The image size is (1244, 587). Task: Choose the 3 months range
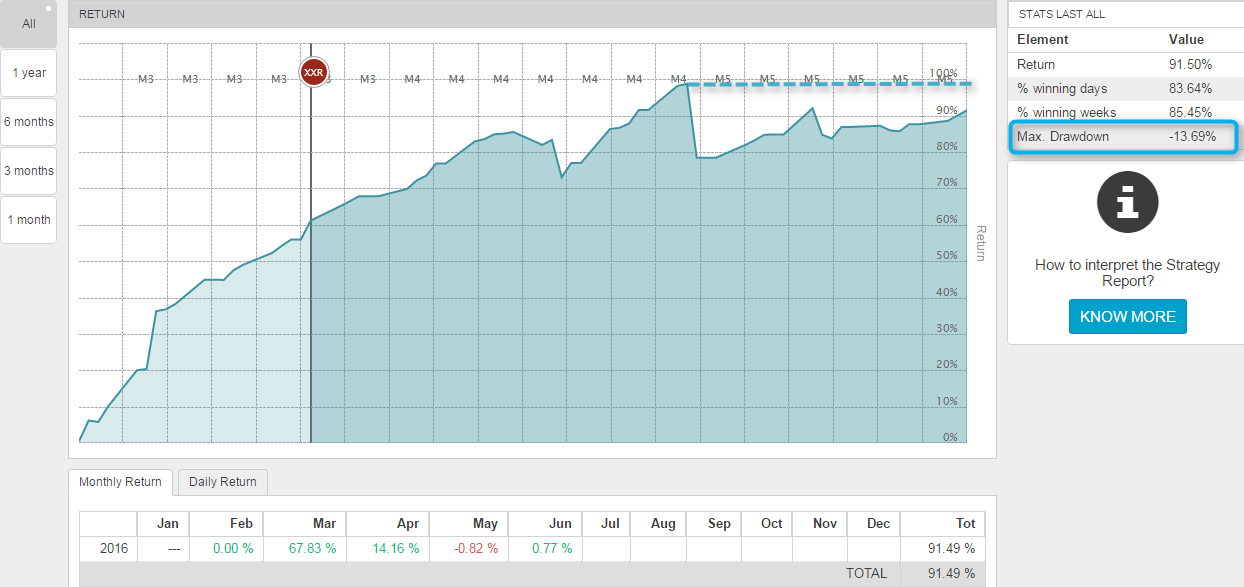coord(29,171)
